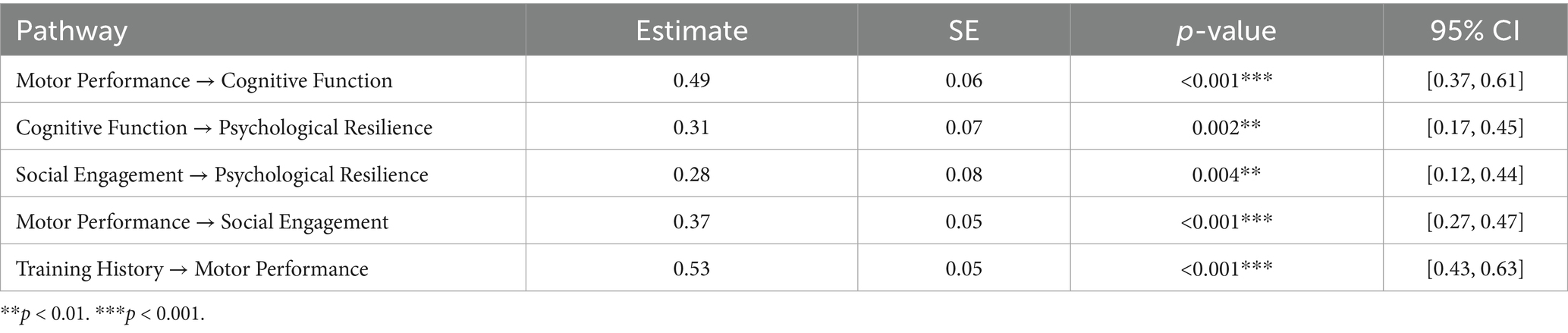Click the SE value 0.08
The width and height of the screenshot is (1568, 333).
(x=963, y=174)
